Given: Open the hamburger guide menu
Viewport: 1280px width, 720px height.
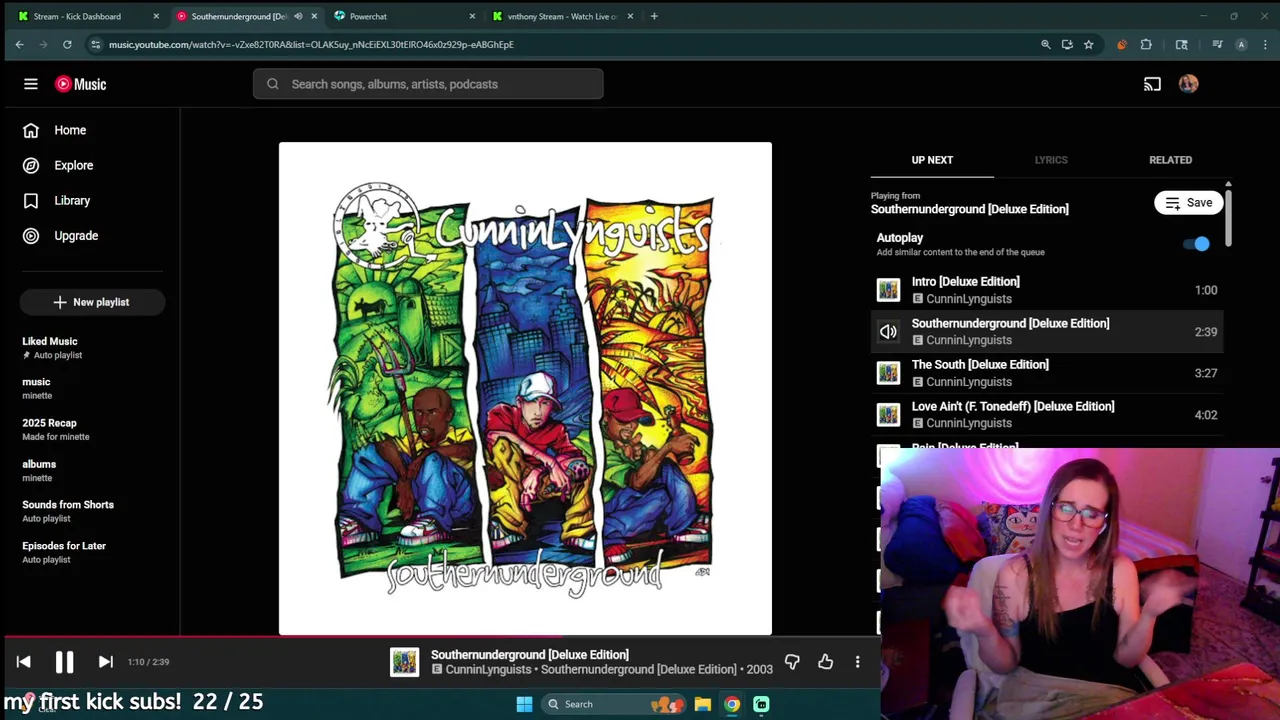Looking at the screenshot, I should (31, 84).
